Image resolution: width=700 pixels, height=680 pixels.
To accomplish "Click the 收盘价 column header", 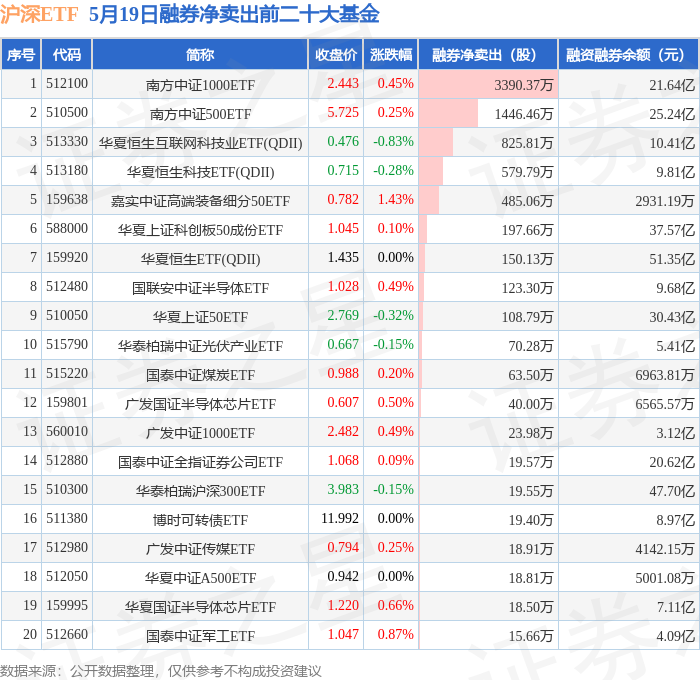I will pos(336,55).
